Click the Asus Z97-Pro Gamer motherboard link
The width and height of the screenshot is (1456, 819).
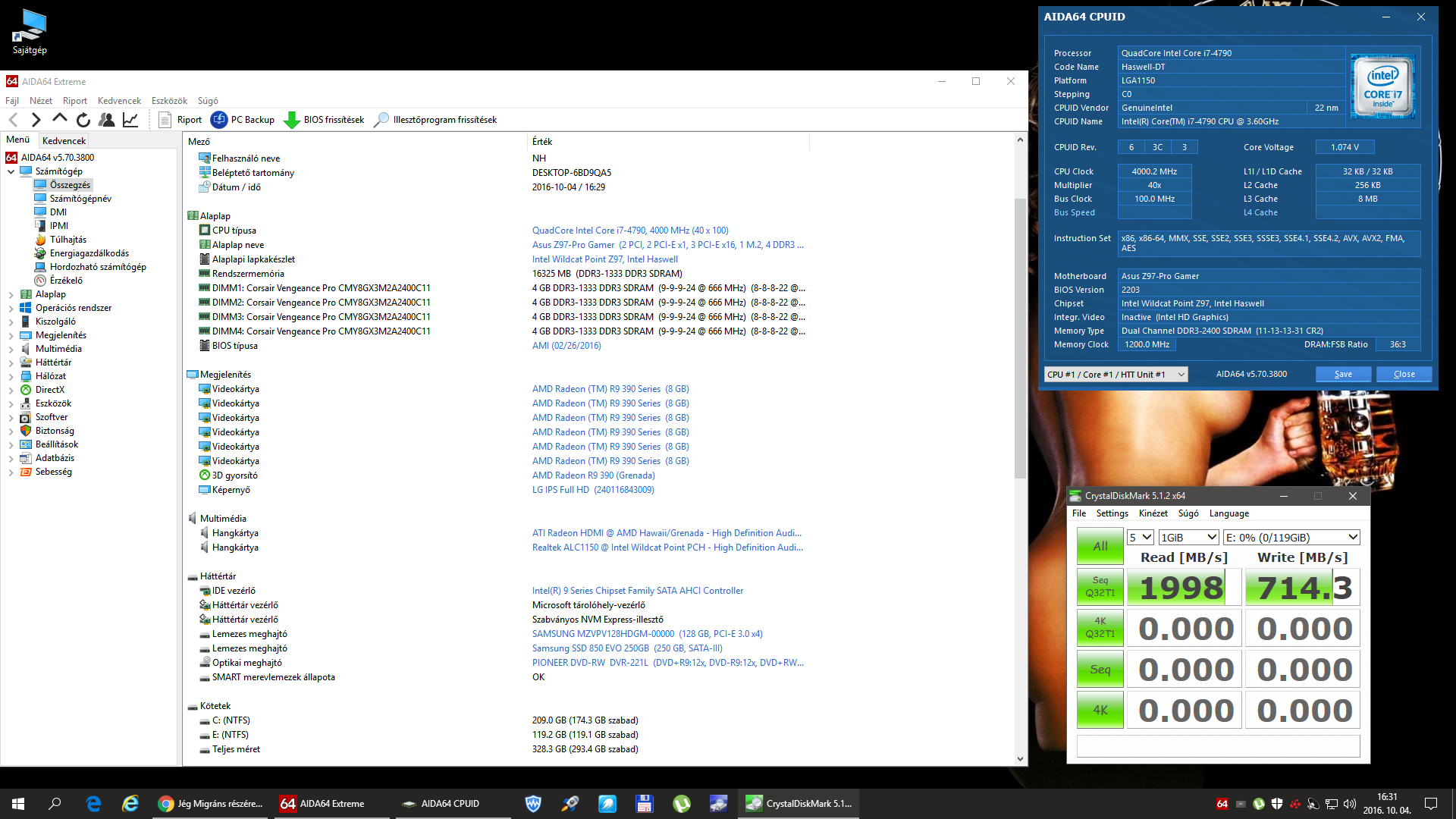[573, 245]
